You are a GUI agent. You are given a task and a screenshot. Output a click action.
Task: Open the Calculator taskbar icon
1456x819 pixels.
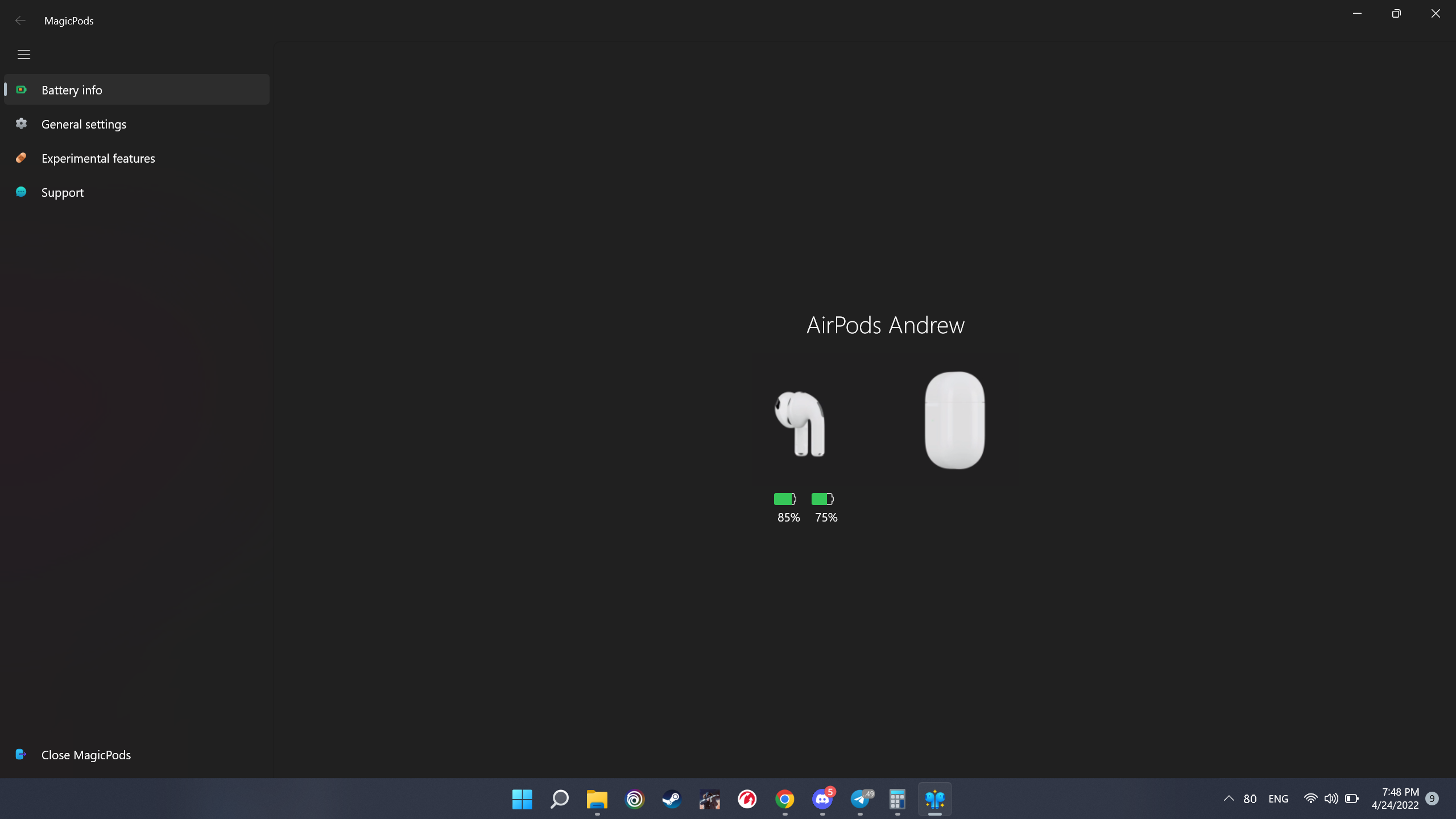(x=897, y=799)
